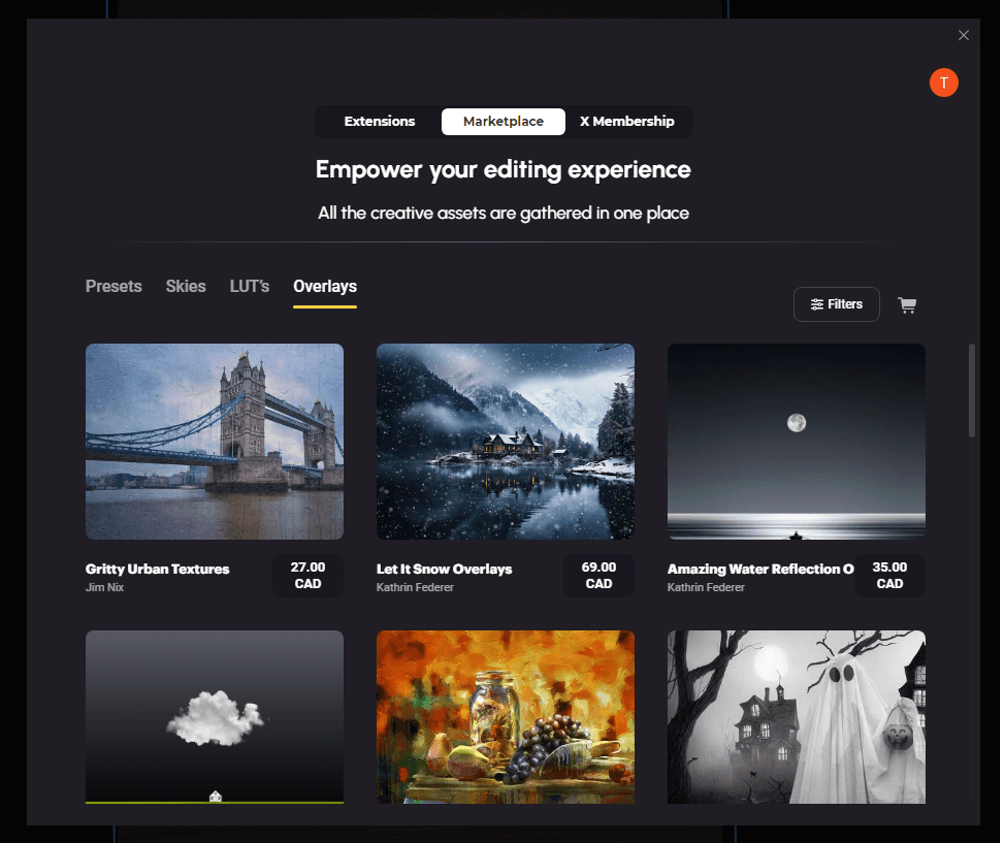Switch to the Extensions tab
The width and height of the screenshot is (1000, 843).
pos(379,121)
